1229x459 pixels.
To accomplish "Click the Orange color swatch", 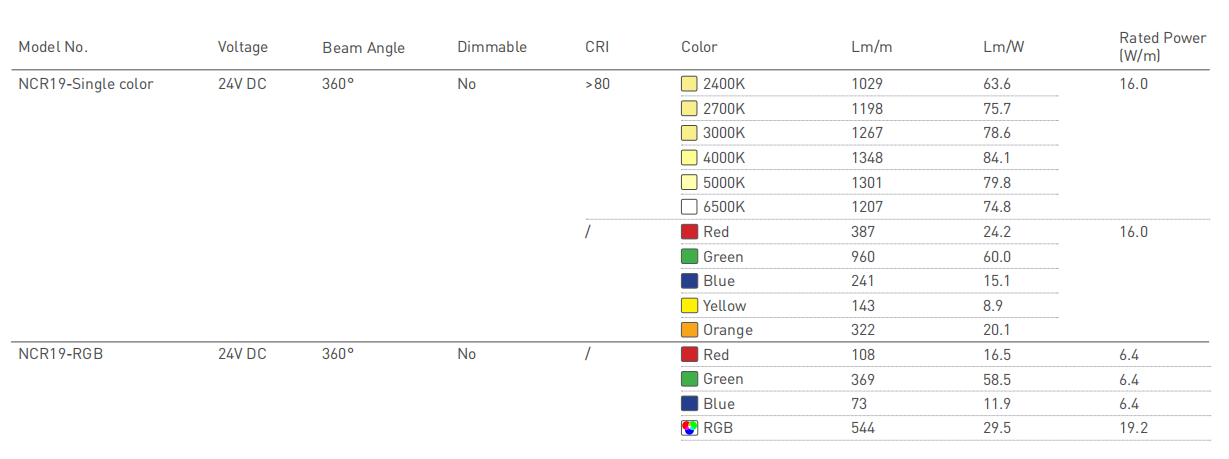I will [689, 330].
